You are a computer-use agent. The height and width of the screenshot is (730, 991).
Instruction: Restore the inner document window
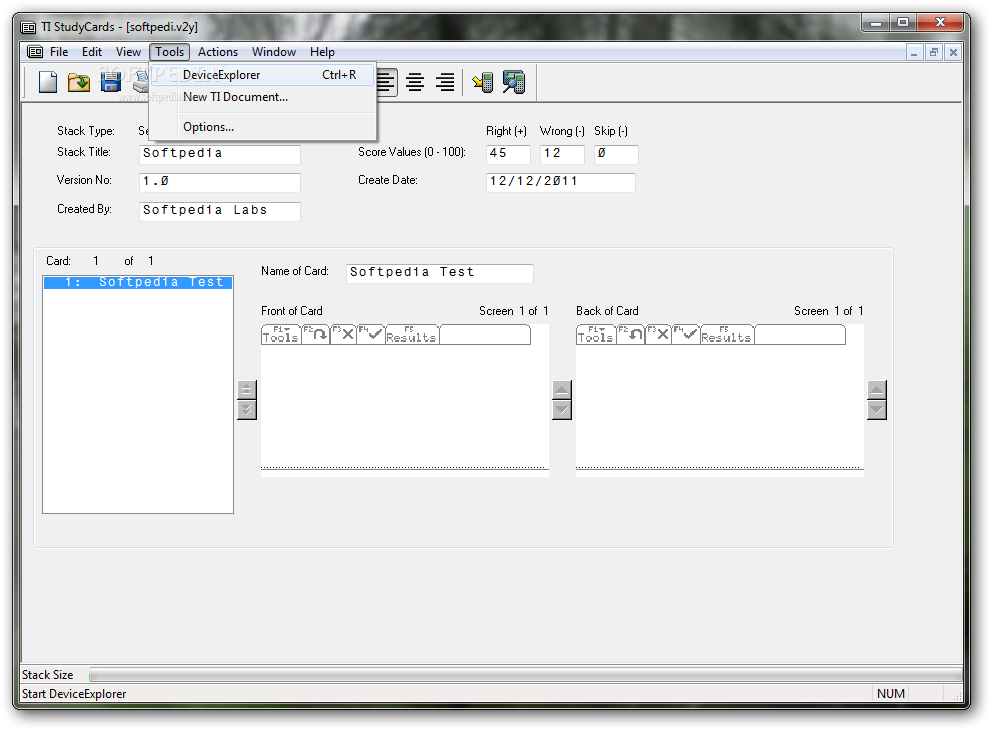(x=933, y=52)
